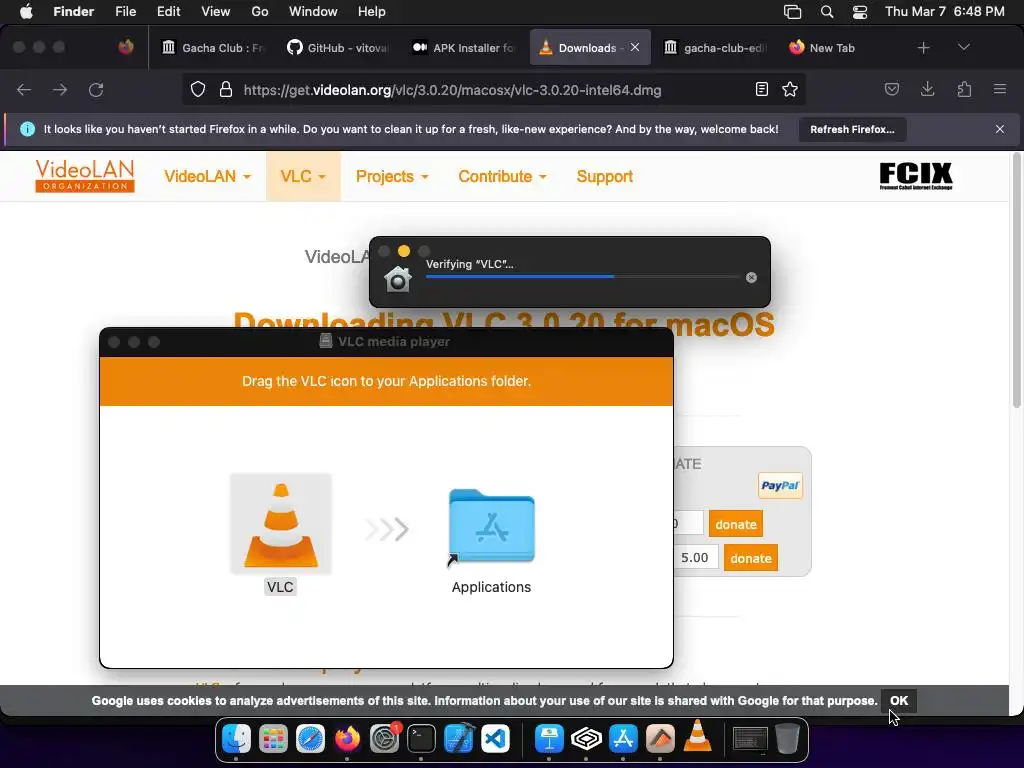Click donate button beside 5.00 field
Image resolution: width=1024 pixels, height=768 pixels.
coord(750,558)
